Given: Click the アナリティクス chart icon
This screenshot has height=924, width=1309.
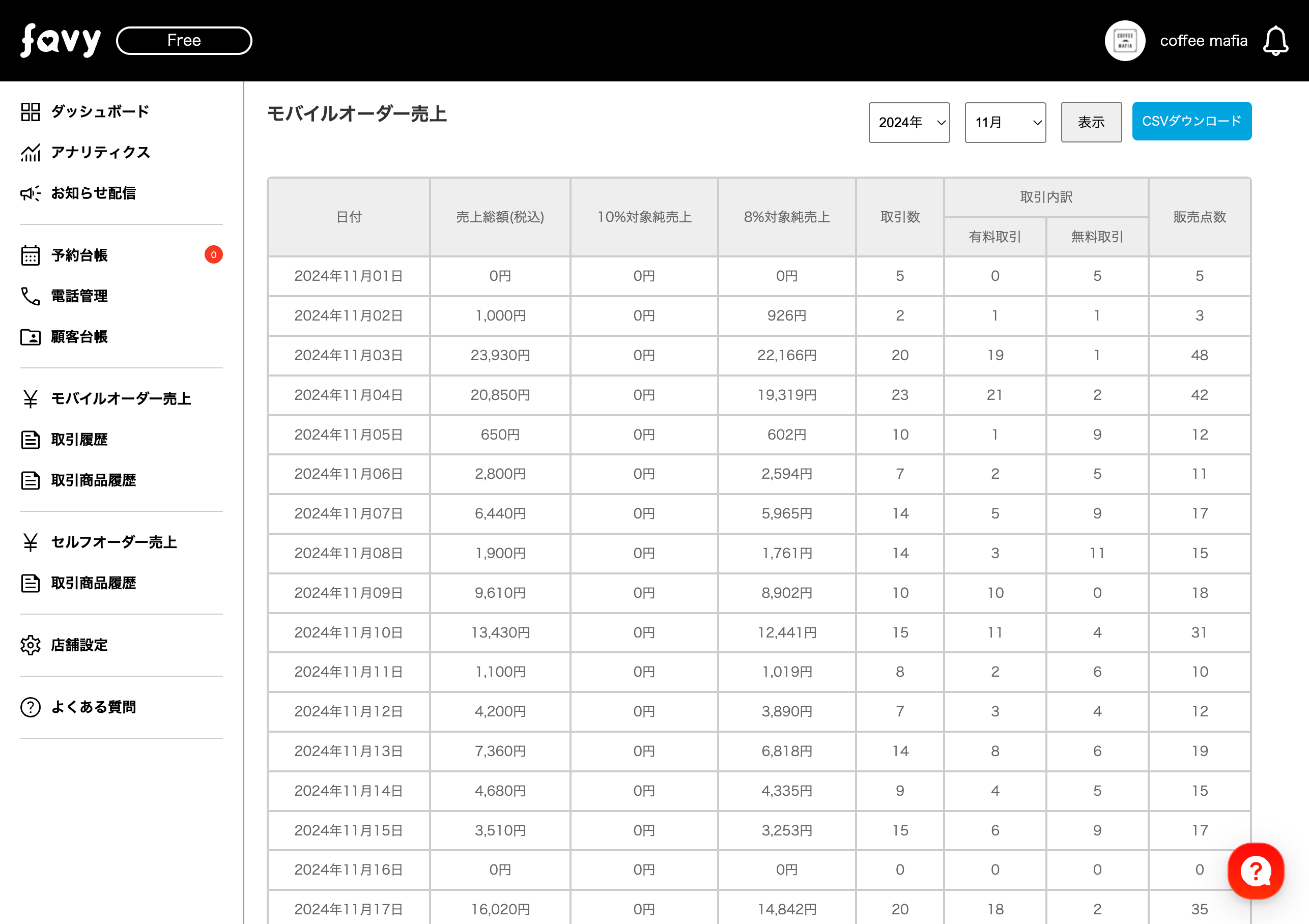Looking at the screenshot, I should 30,153.
